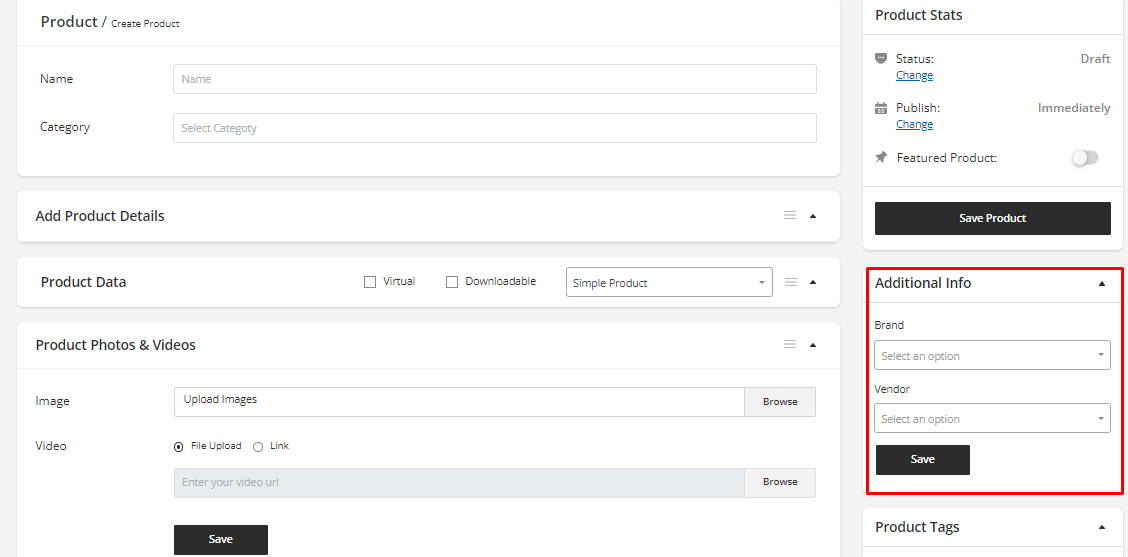The height and width of the screenshot is (557, 1128).
Task: Open the Vendor select dropdown
Action: click(x=992, y=419)
